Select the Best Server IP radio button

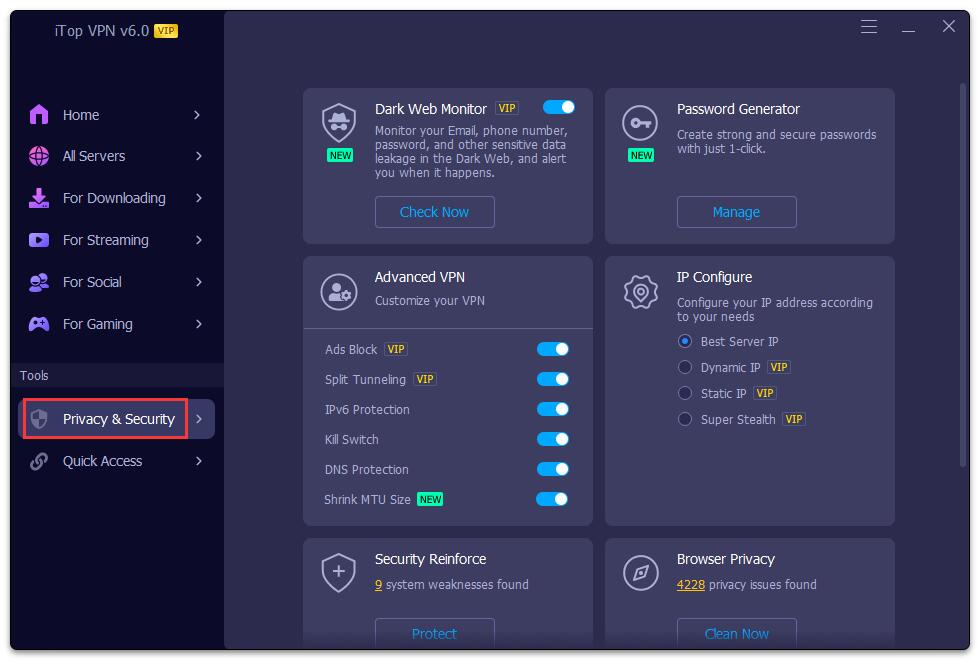point(685,341)
